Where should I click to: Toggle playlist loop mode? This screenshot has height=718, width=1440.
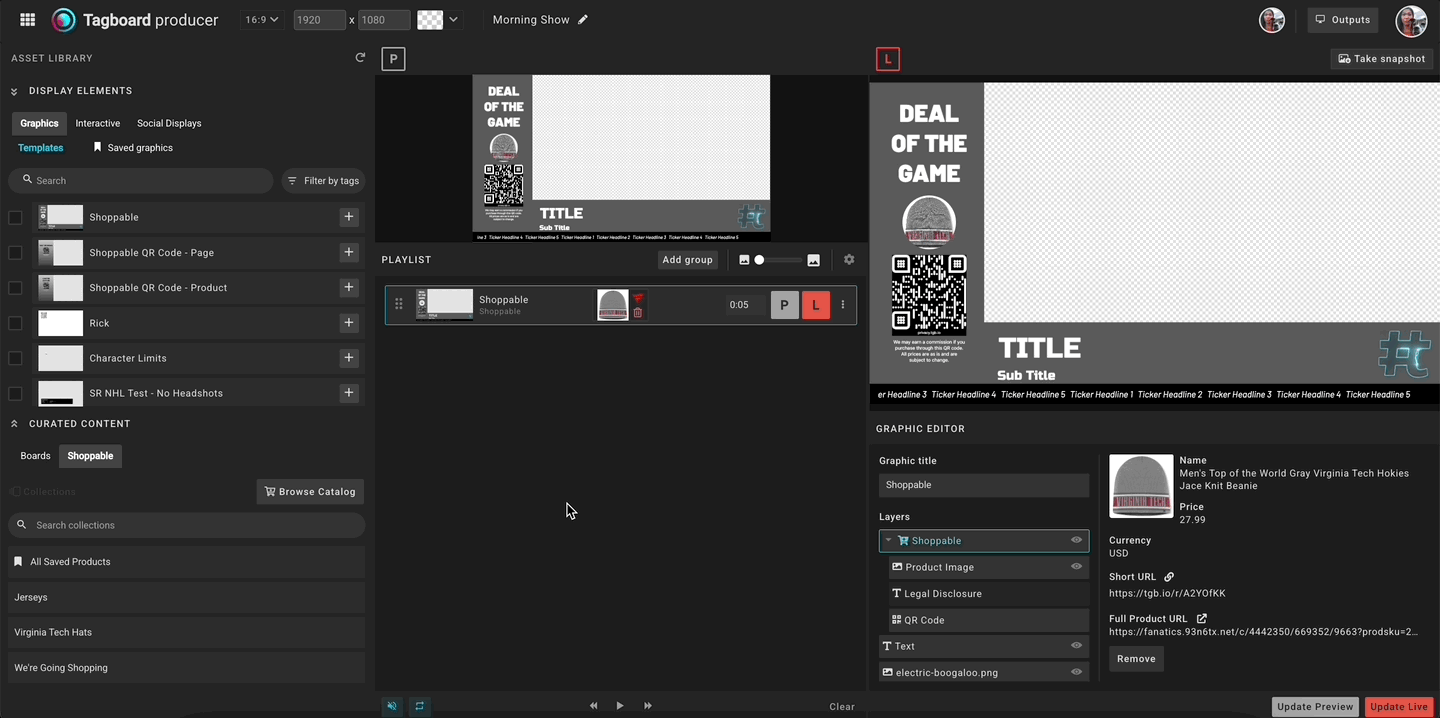[x=420, y=706]
